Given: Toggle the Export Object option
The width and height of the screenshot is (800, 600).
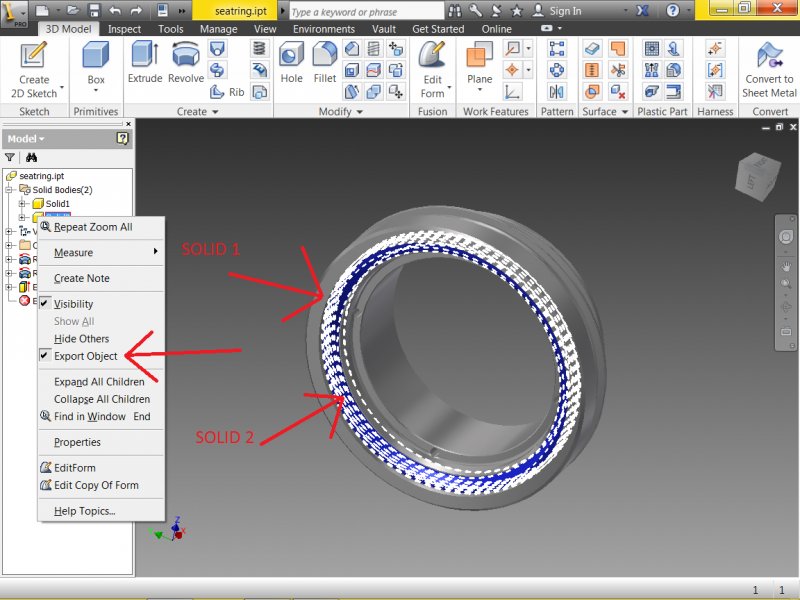Looking at the screenshot, I should tap(85, 356).
